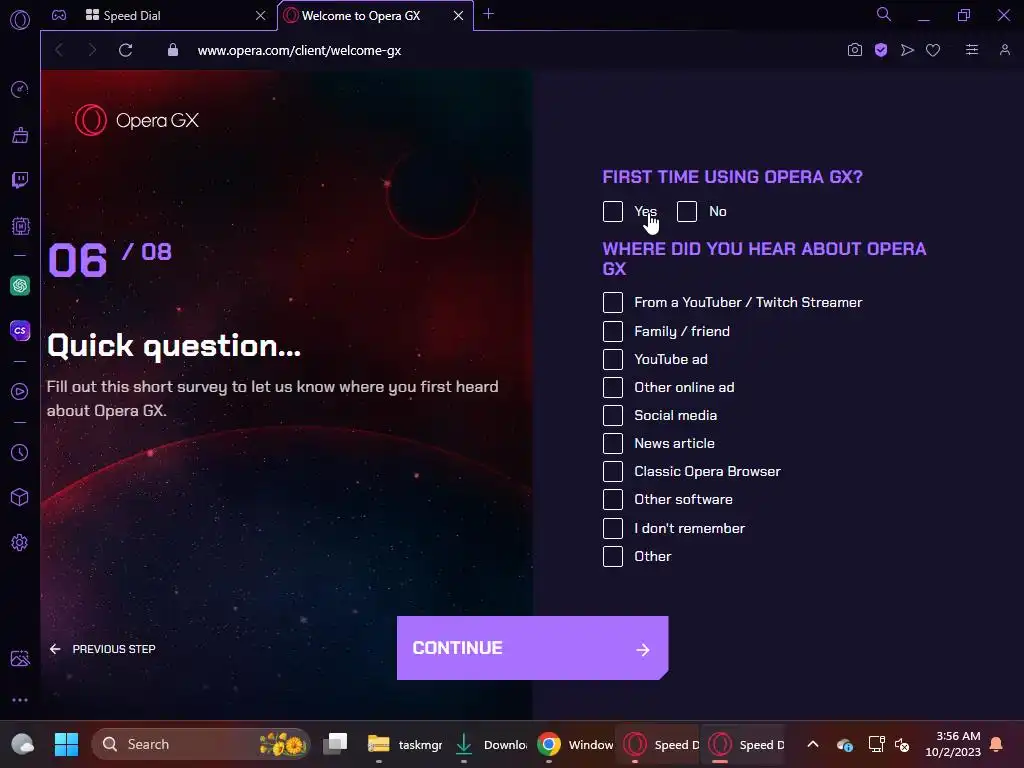Show hidden system tray icons chevron

(813, 744)
